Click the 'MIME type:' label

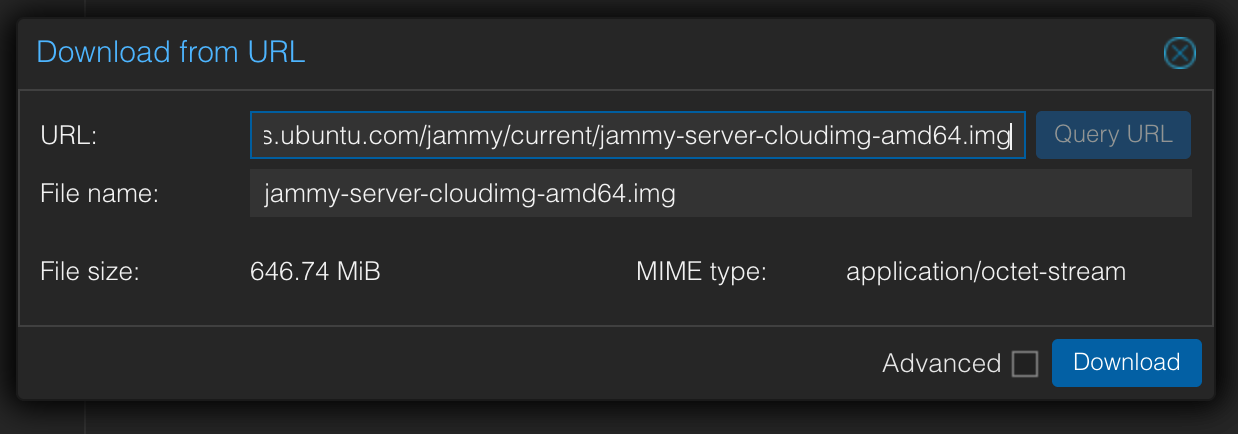701,271
